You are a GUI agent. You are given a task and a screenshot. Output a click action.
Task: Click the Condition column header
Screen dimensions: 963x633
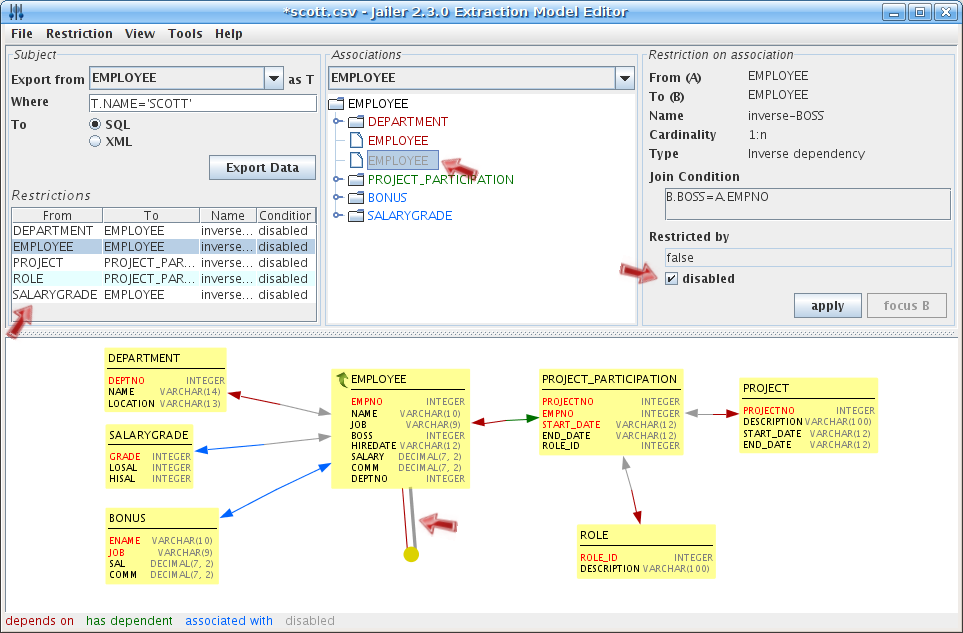pyautogui.click(x=286, y=216)
